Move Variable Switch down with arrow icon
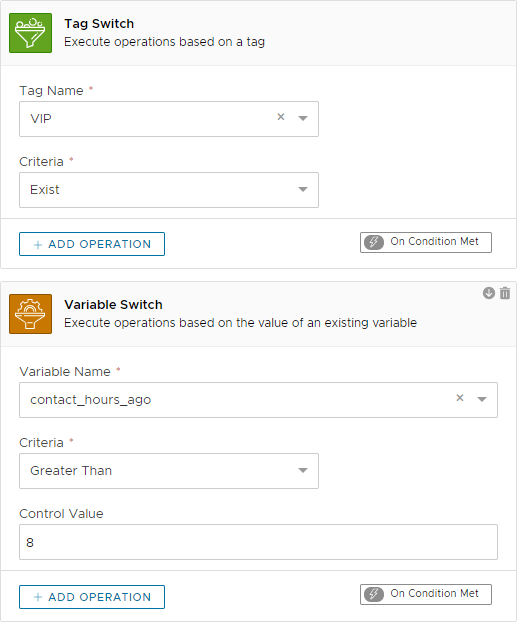The image size is (517, 622). tap(488, 293)
